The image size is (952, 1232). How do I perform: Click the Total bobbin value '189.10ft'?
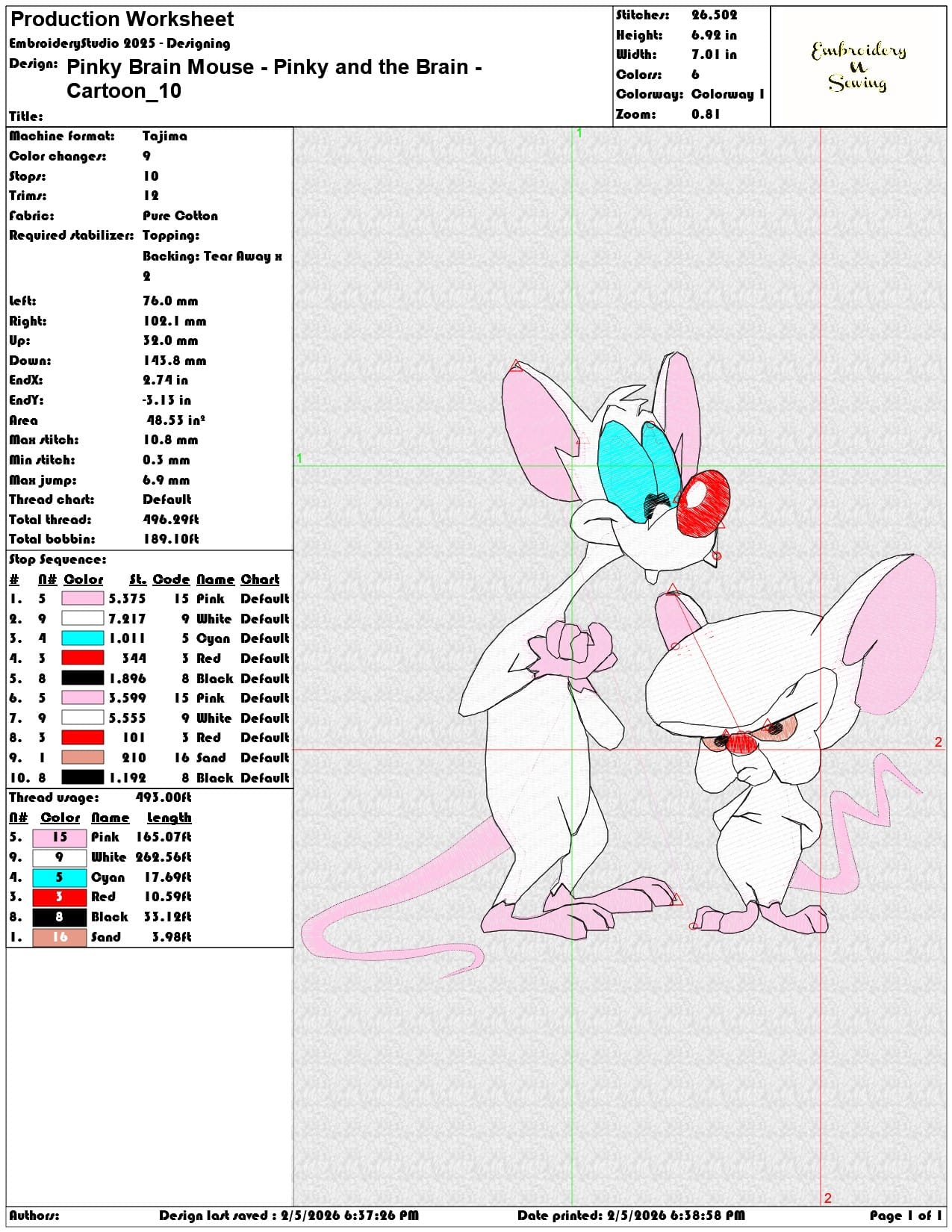pyautogui.click(x=171, y=539)
